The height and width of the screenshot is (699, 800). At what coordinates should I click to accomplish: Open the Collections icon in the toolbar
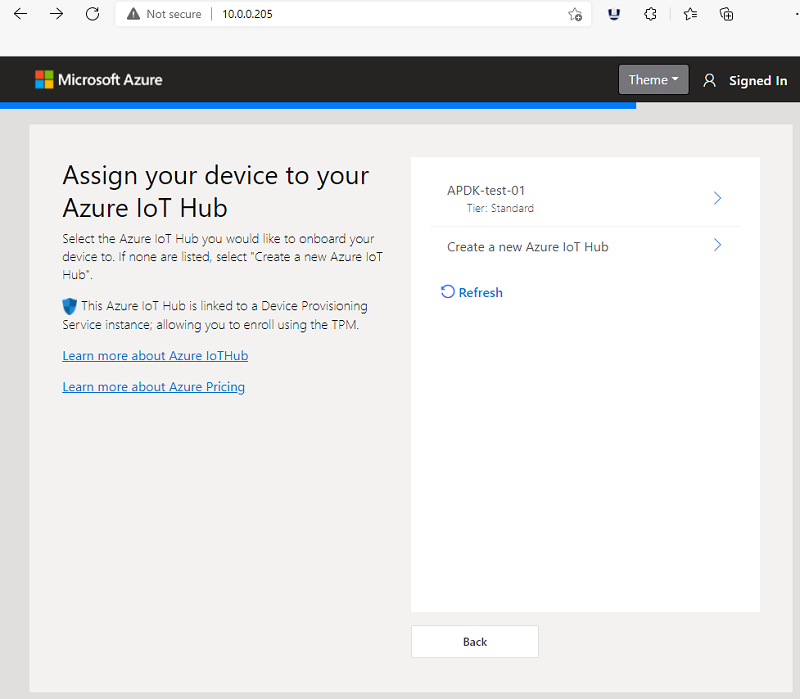point(726,14)
